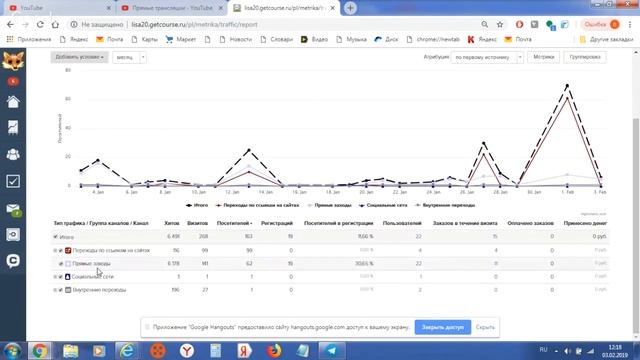Open Firefox from the taskbar
This screenshot has height=360, width=640.
point(274,351)
